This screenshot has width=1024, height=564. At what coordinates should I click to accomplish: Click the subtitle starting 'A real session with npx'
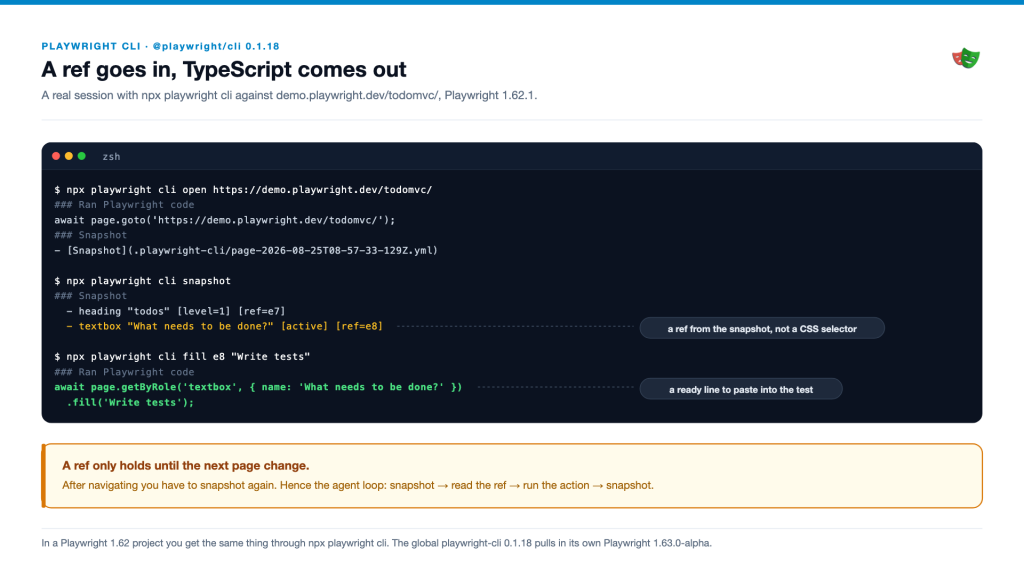point(289,95)
